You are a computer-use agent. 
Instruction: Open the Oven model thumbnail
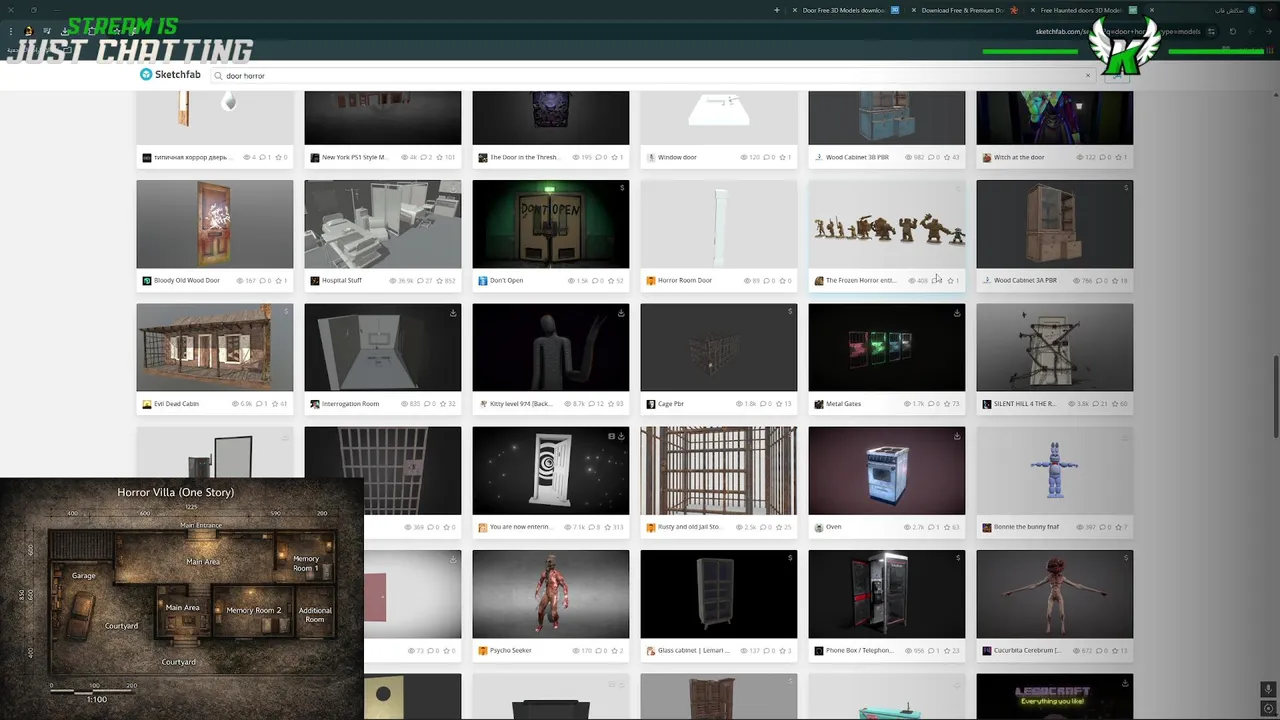tap(887, 471)
